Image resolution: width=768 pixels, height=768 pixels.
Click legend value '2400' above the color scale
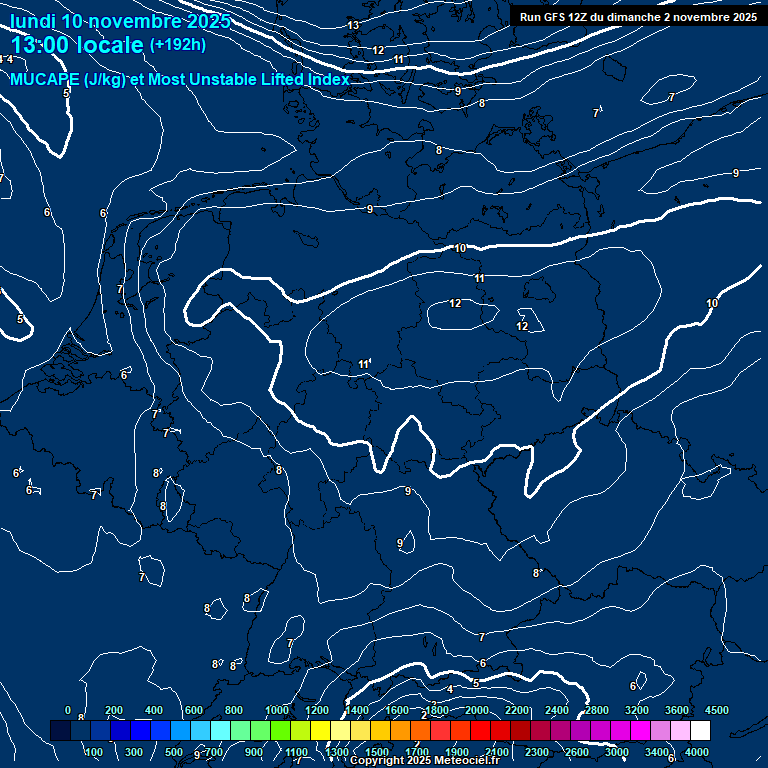pyautogui.click(x=557, y=710)
